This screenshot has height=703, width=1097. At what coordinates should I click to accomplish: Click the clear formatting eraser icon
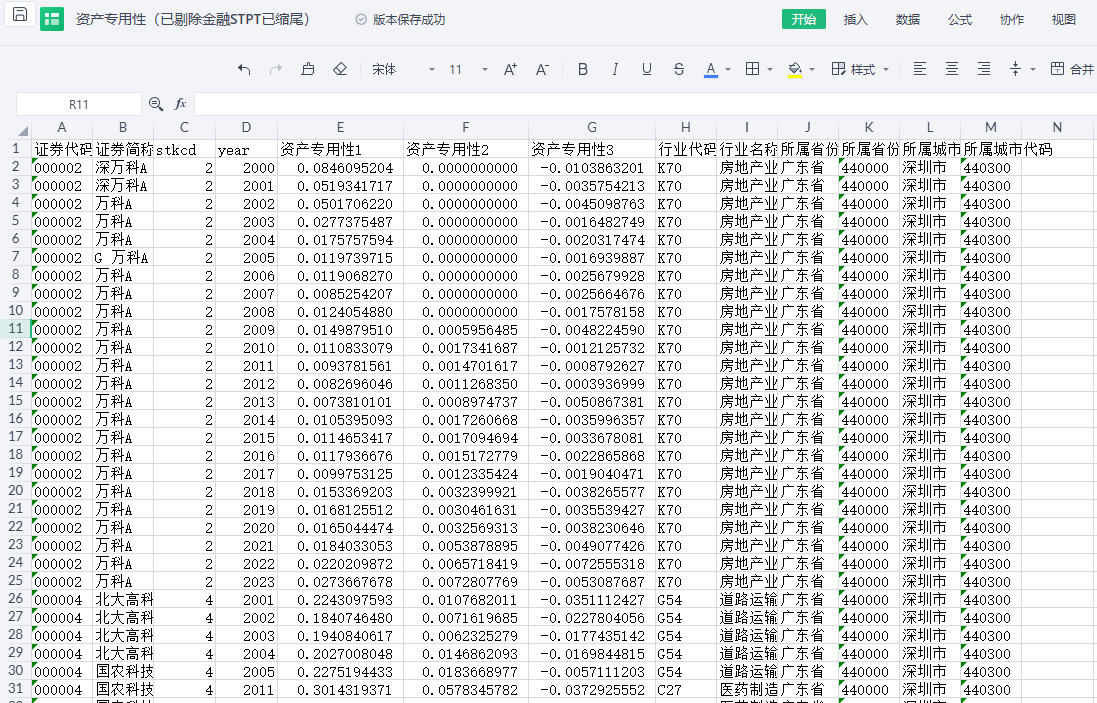click(x=340, y=69)
